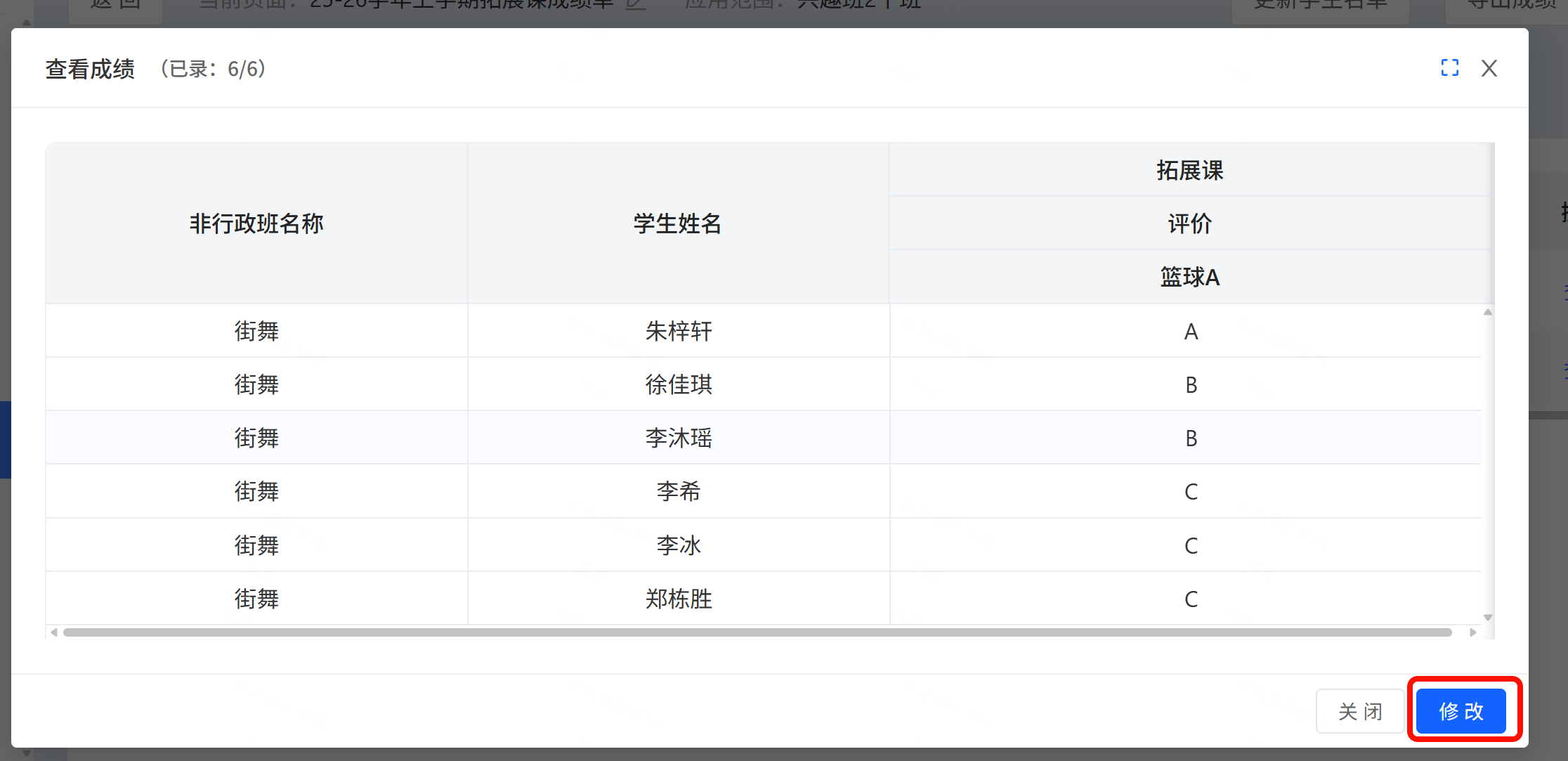Click 街舞 in the 李冰 row

point(256,545)
